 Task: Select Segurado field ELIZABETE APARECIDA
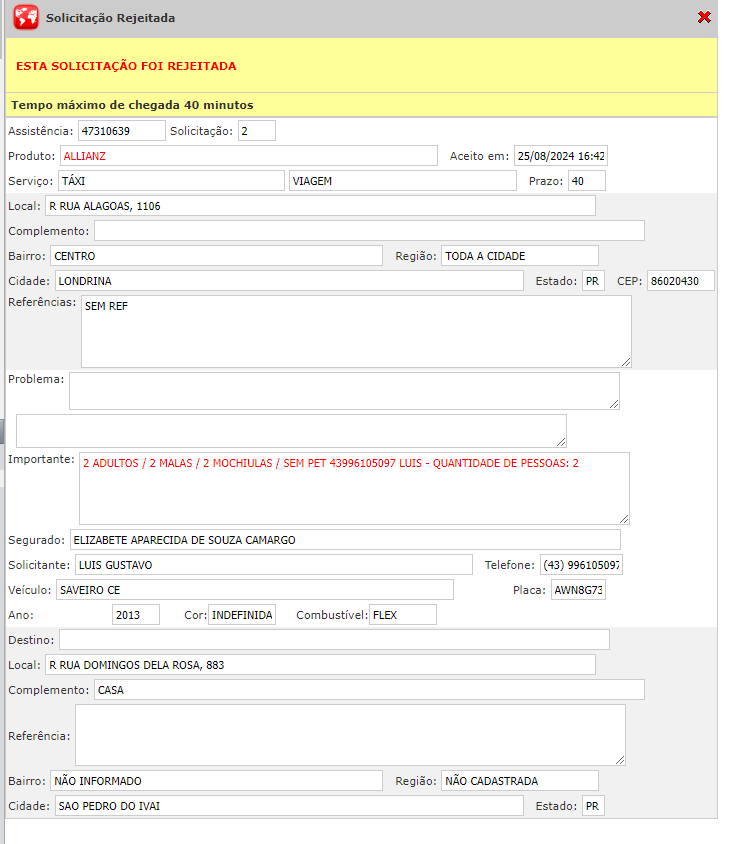[345, 540]
